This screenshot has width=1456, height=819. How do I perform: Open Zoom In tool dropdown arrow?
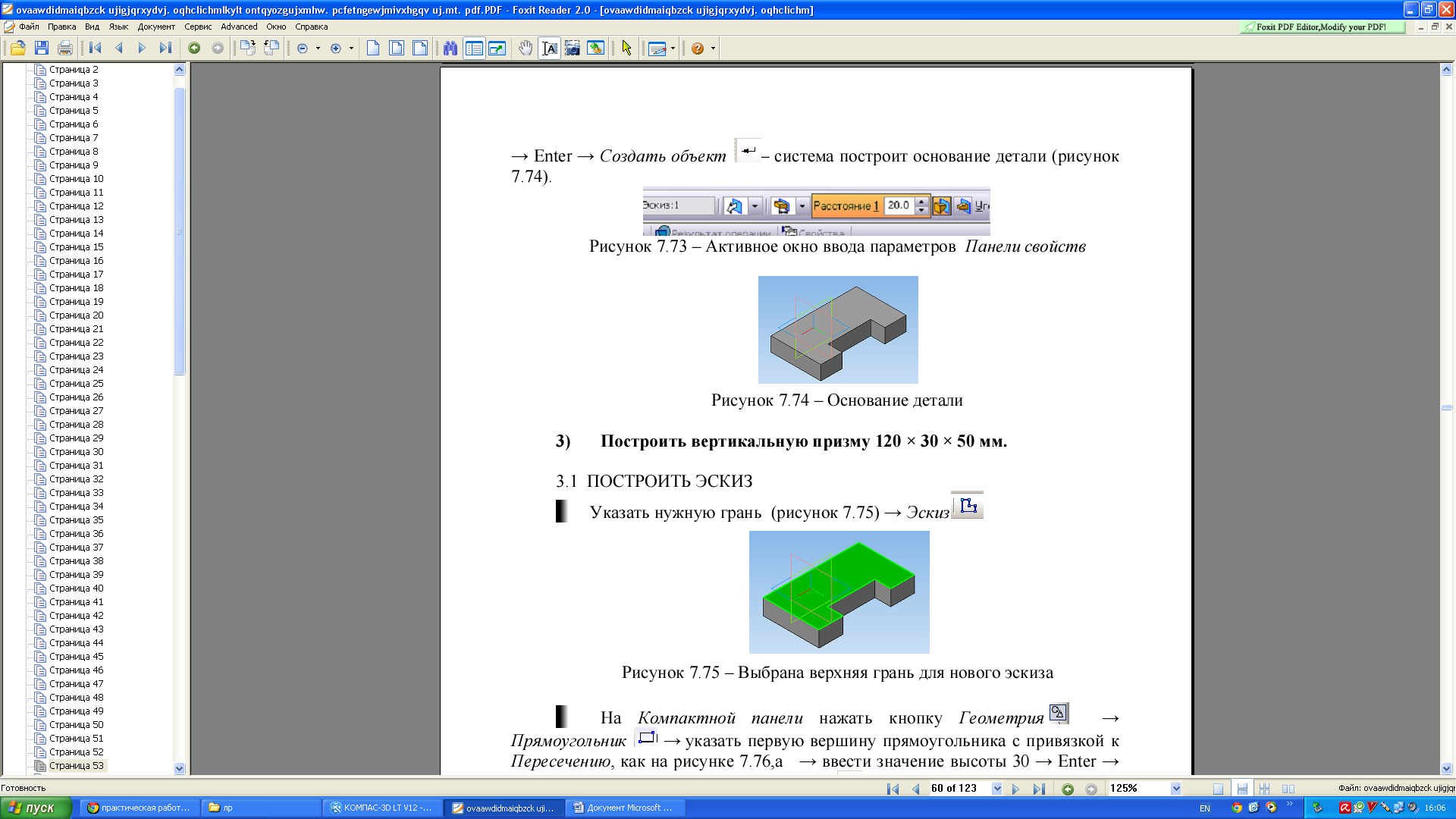click(x=351, y=49)
